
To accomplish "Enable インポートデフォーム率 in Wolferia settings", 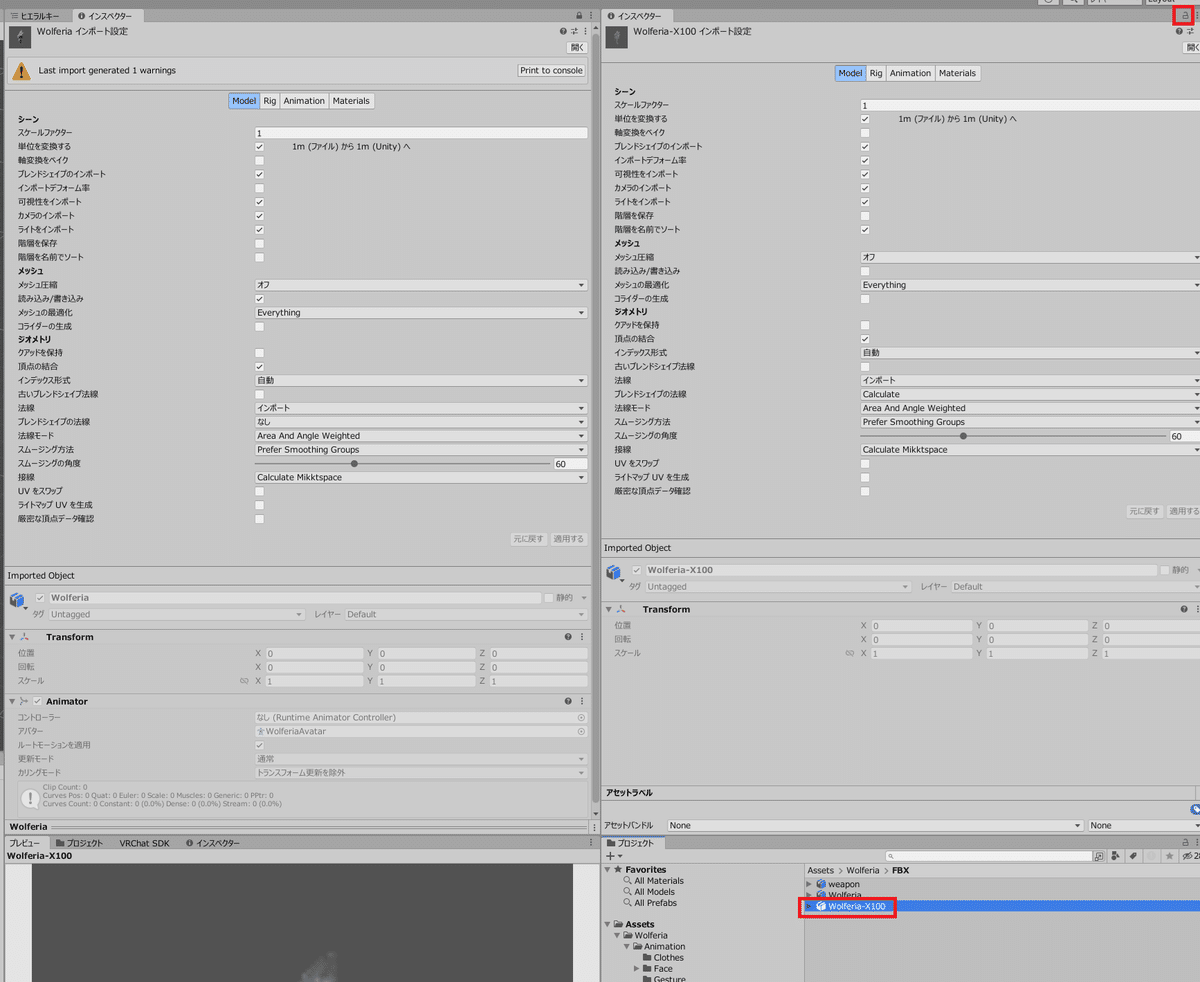I will click(x=259, y=188).
